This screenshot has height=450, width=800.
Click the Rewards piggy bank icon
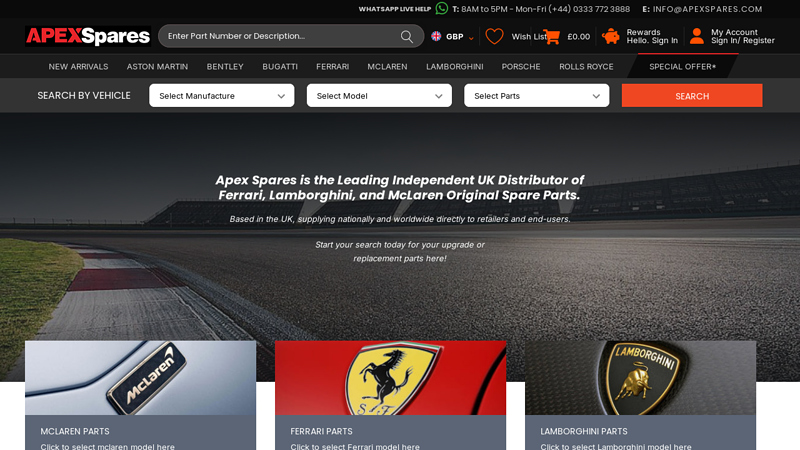[611, 36]
